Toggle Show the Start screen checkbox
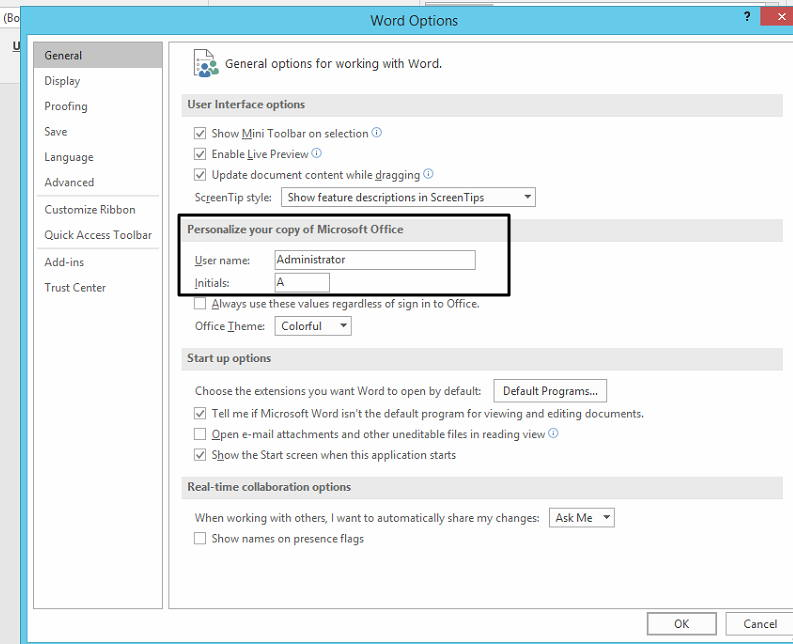The width and height of the screenshot is (793, 644). pos(201,455)
